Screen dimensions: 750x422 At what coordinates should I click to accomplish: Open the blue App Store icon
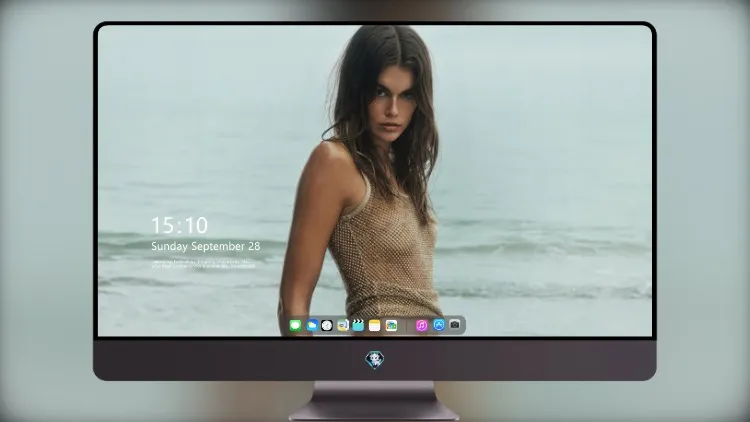439,325
